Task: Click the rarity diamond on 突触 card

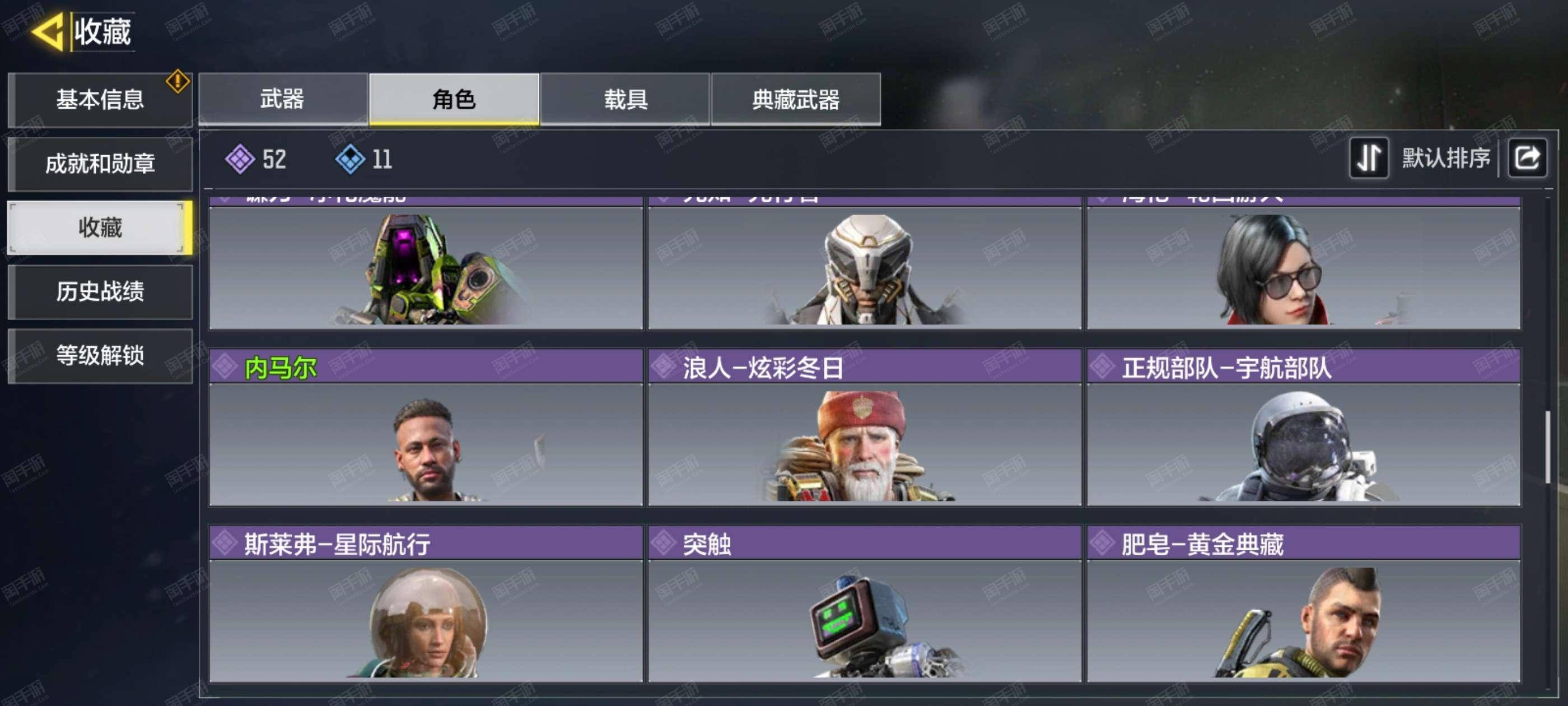Action: point(663,543)
